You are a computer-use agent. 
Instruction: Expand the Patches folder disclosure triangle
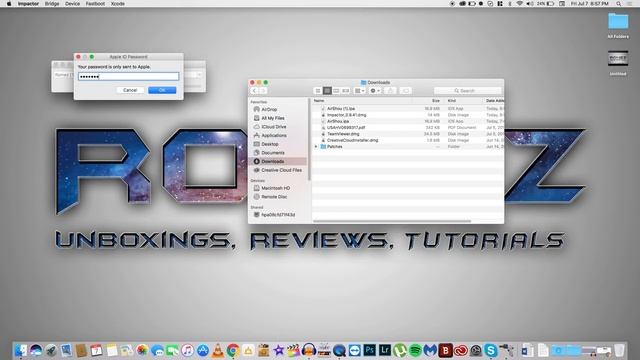[x=316, y=147]
